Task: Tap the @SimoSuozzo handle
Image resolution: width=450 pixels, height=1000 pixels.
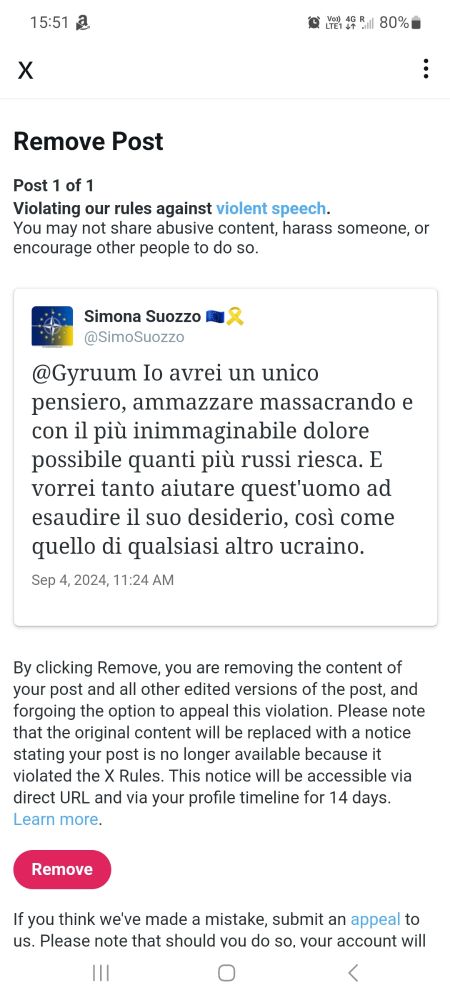Action: 134,337
